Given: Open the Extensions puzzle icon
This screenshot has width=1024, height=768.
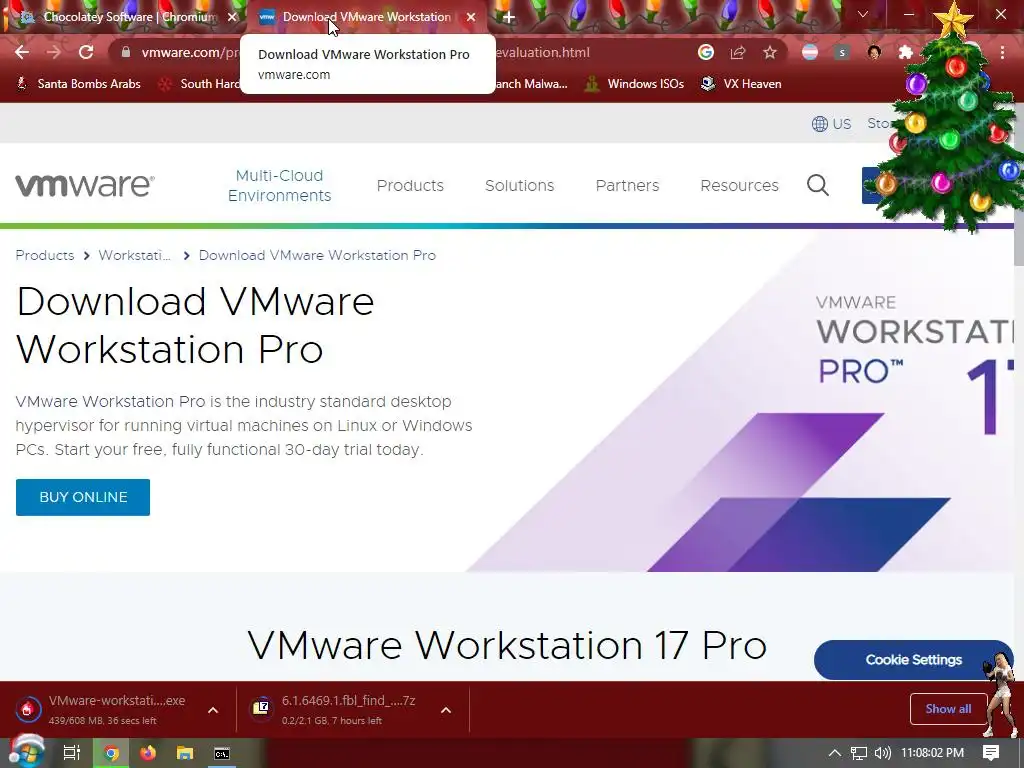Looking at the screenshot, I should tap(905, 52).
